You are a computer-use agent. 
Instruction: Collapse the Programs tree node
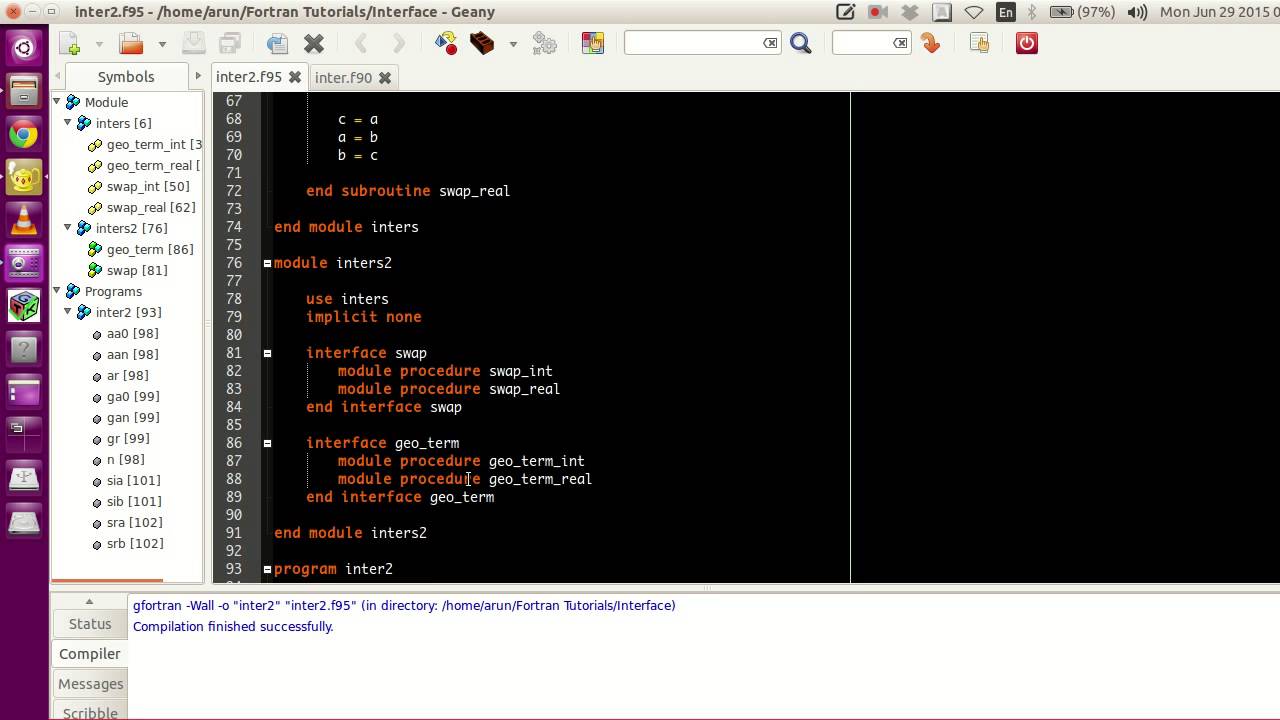tap(58, 291)
